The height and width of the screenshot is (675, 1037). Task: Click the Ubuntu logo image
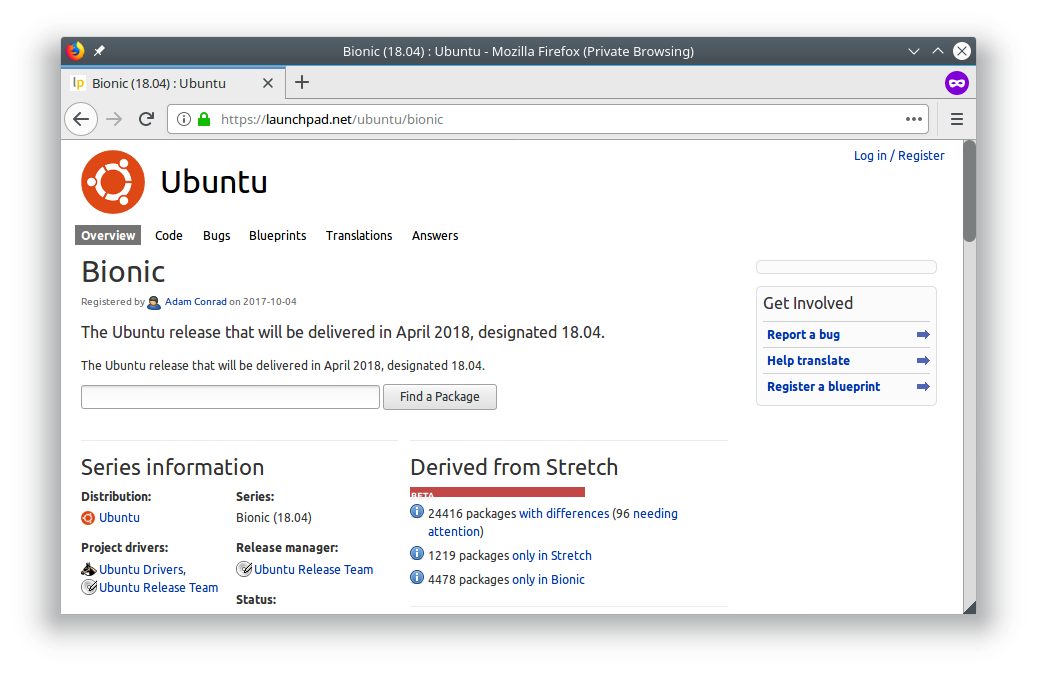(x=113, y=182)
